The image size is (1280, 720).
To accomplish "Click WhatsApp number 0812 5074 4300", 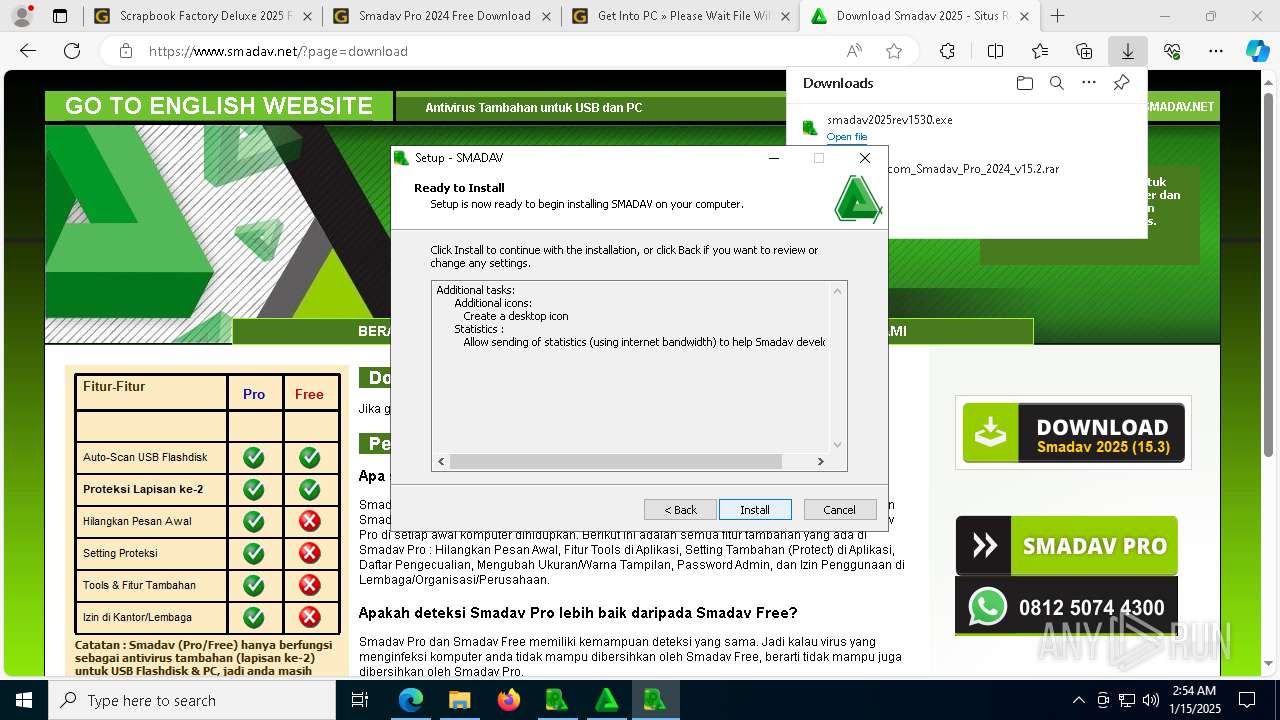I will point(1066,607).
